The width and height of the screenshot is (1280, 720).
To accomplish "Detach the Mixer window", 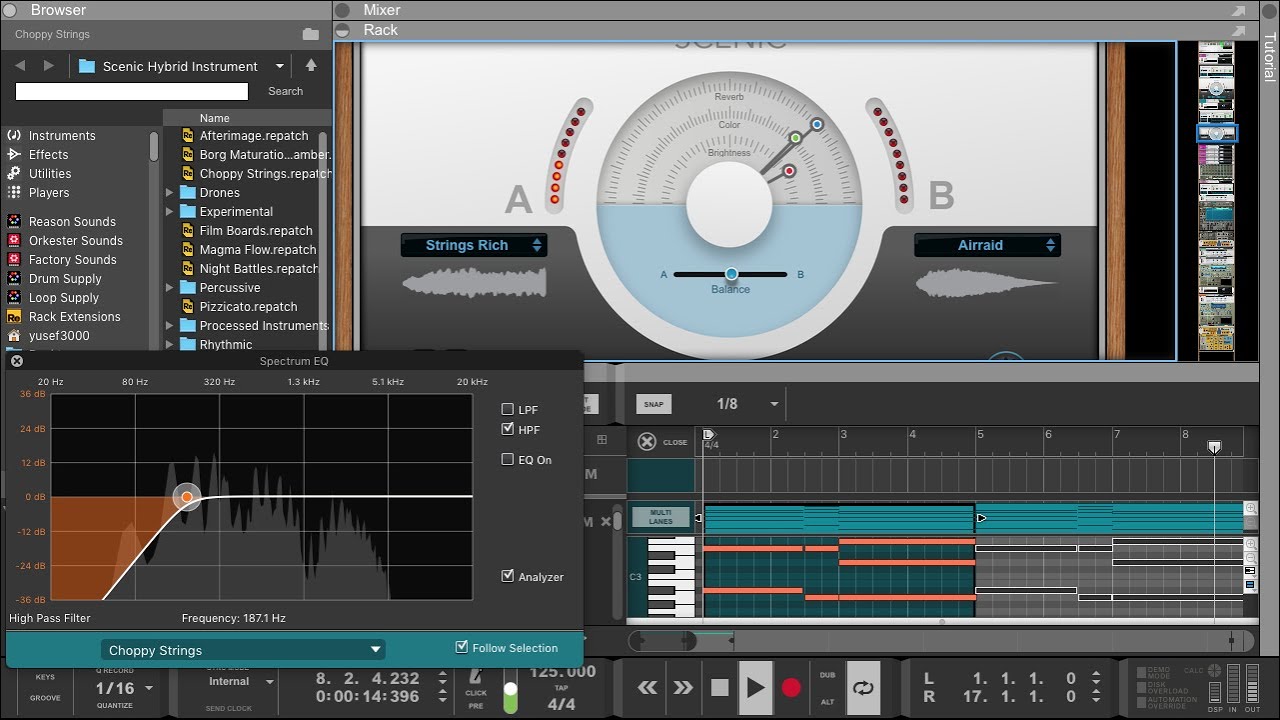I will click(x=1239, y=11).
